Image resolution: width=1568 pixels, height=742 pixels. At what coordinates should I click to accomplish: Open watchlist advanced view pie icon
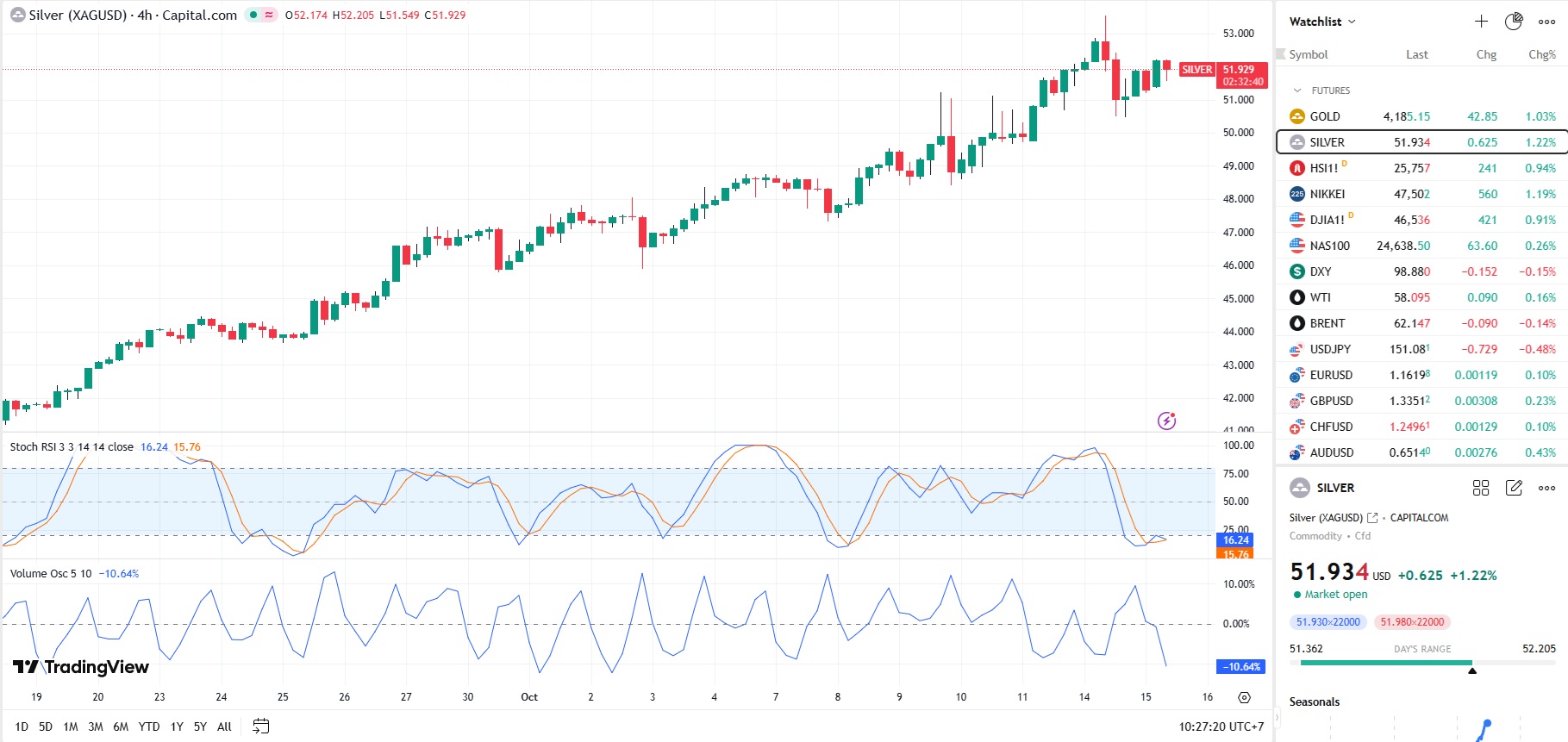tap(1514, 22)
